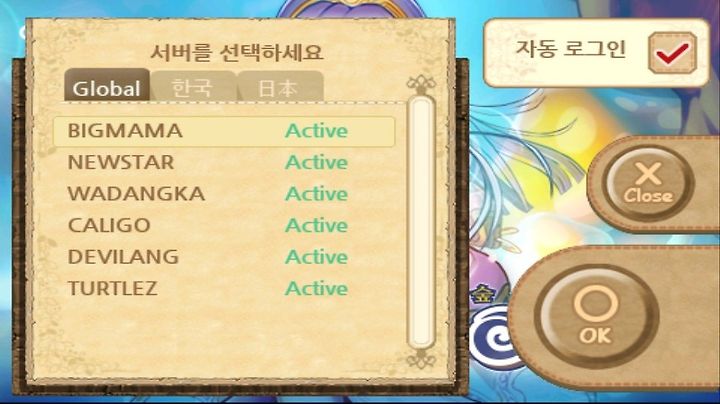Switch to the Global server tab
720x404 pixels.
[107, 85]
